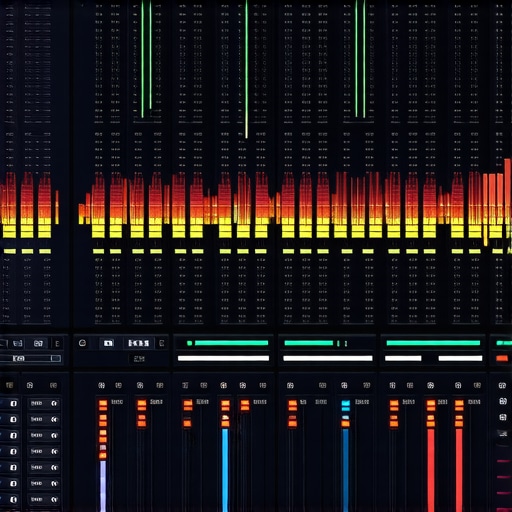Image resolution: width=512 pixels, height=512 pixels.
Task: Adjust the rightmost red channel fader
Action: click(459, 470)
